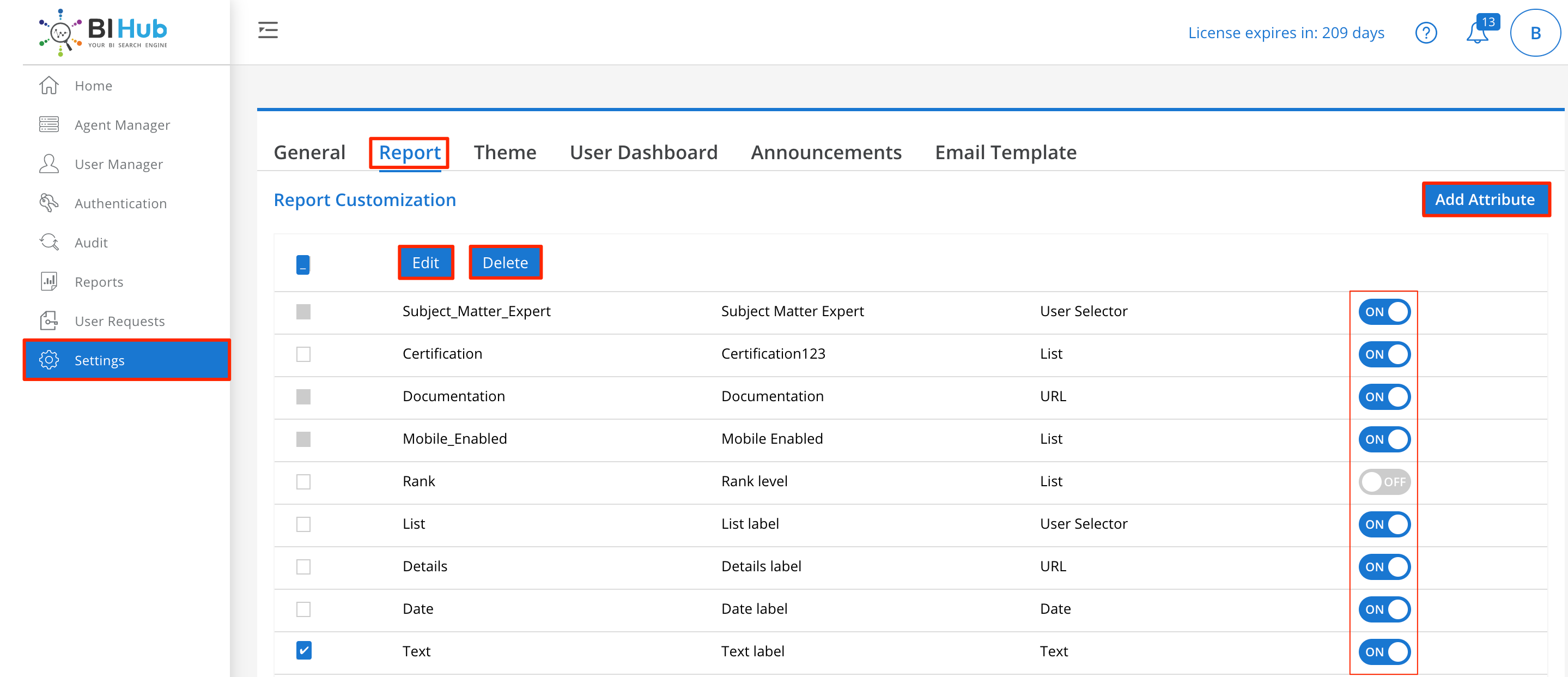
Task: Turn off Text row toggle
Action: coord(1384,651)
